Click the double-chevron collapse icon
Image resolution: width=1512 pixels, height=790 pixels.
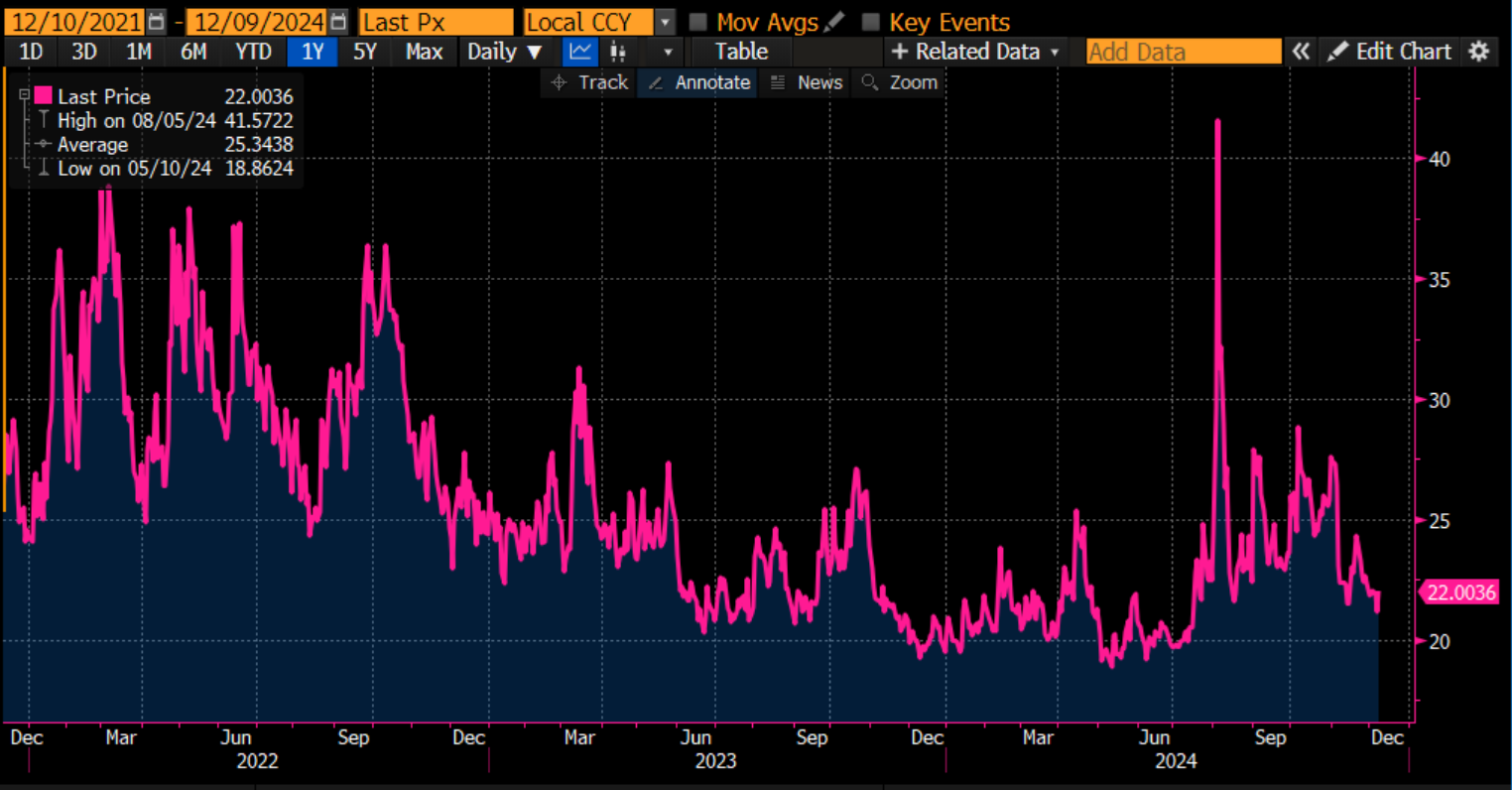click(x=1301, y=52)
